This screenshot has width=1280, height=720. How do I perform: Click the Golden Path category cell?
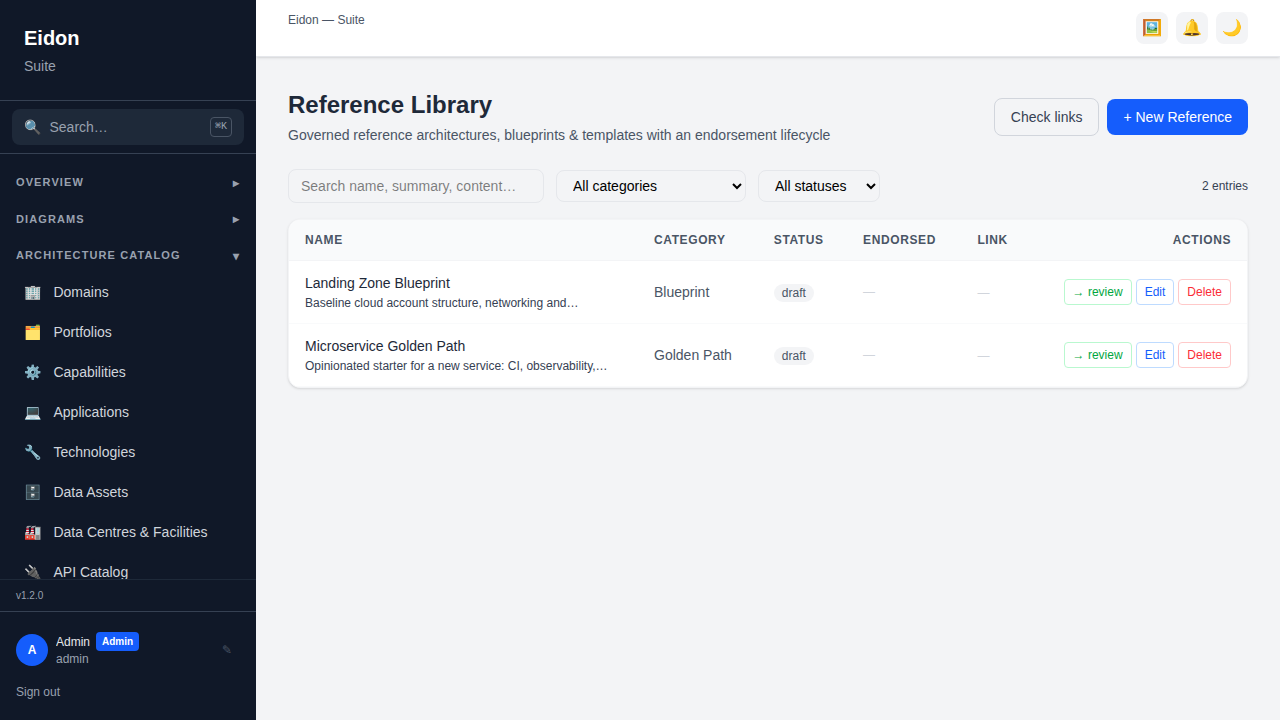(x=693, y=355)
